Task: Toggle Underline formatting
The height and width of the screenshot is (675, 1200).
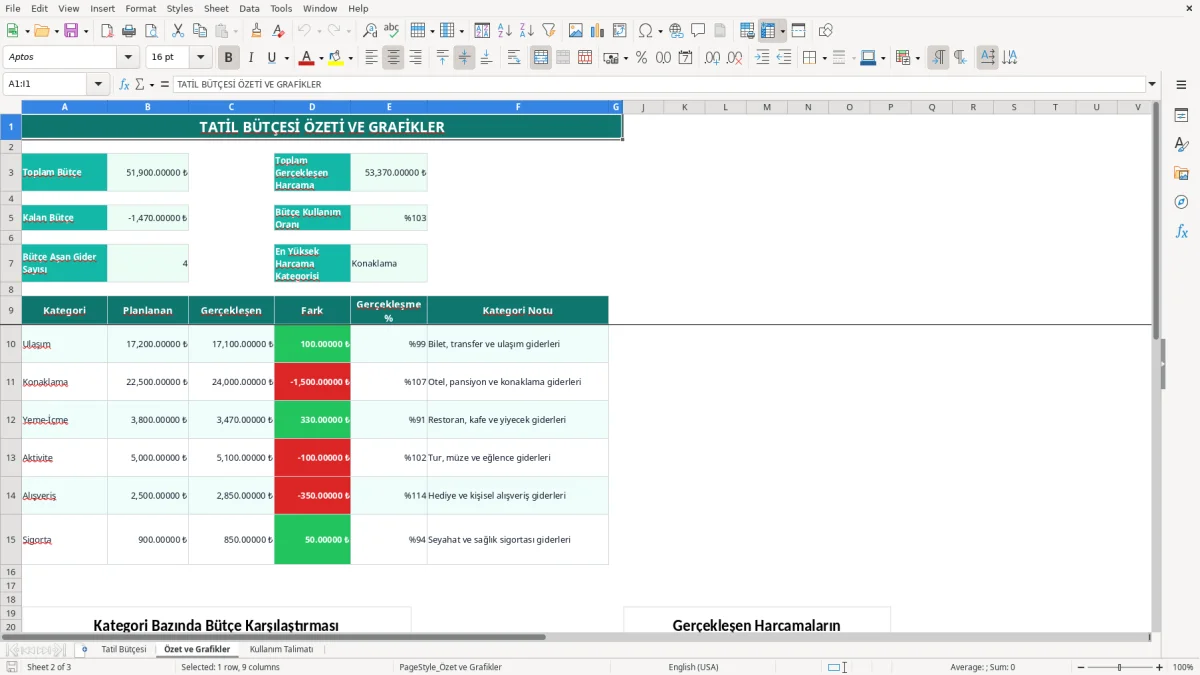Action: [271, 58]
